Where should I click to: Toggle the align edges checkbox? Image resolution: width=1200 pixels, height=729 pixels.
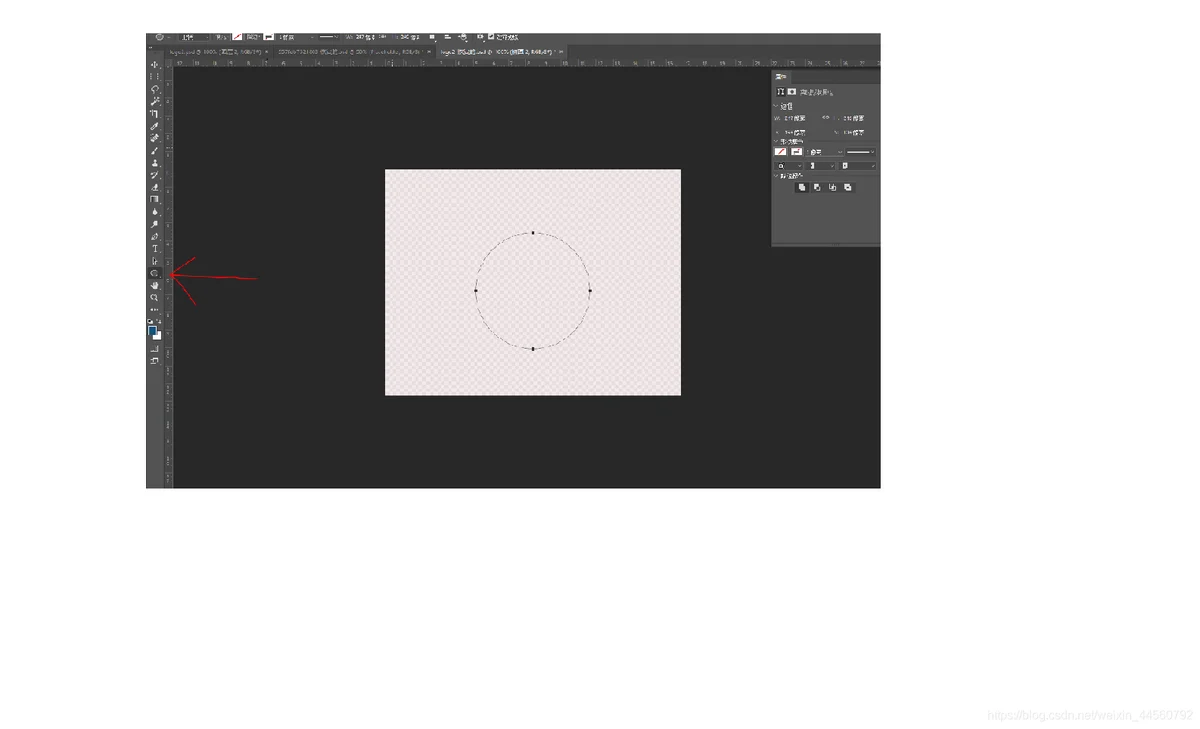coord(491,36)
